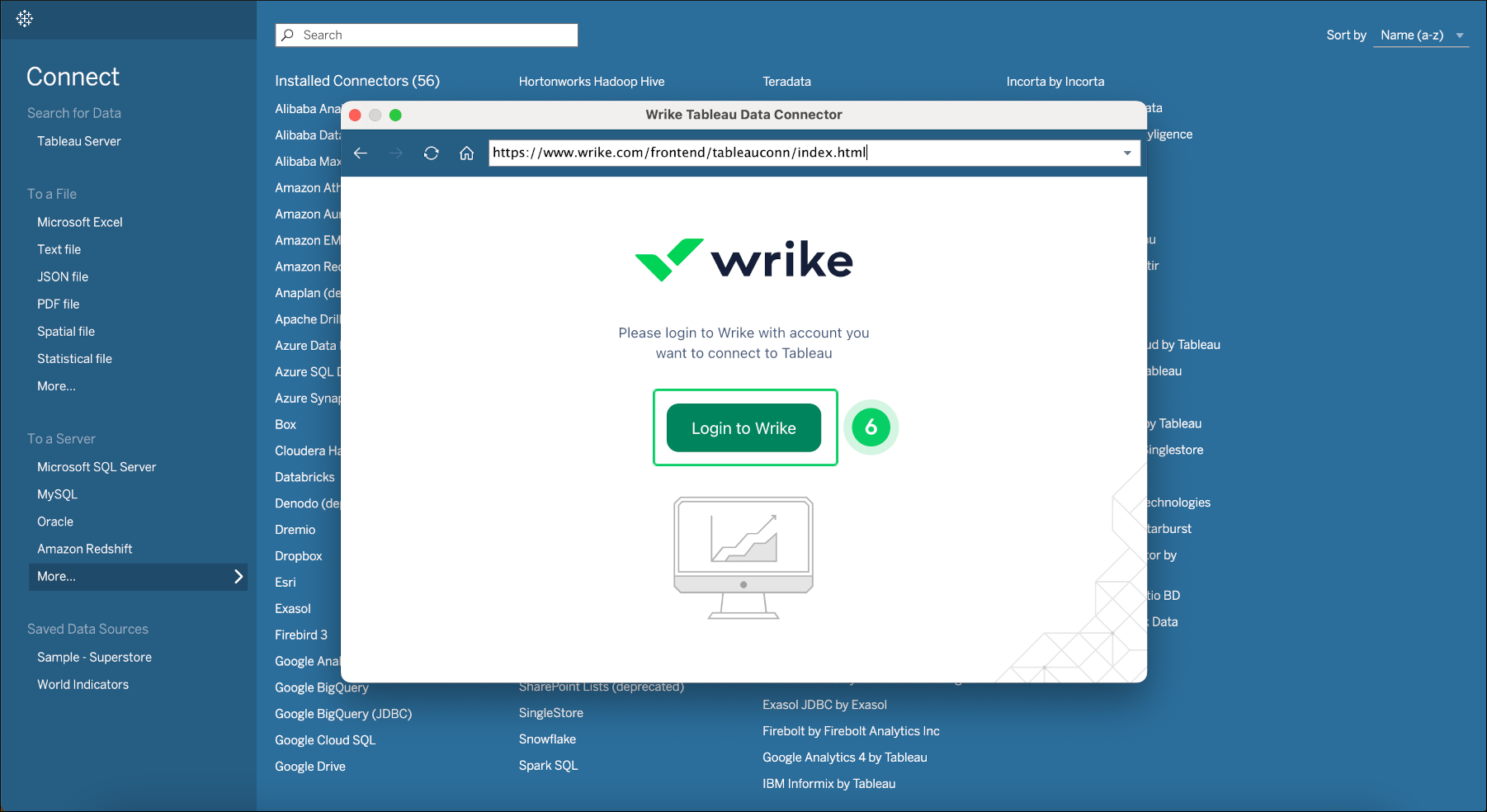Select the Snowflake connector

tap(547, 739)
